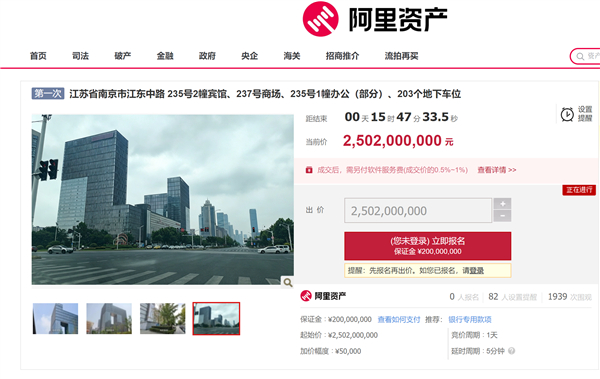
Task: Open the 金融 navigation tab
Action: [x=165, y=56]
